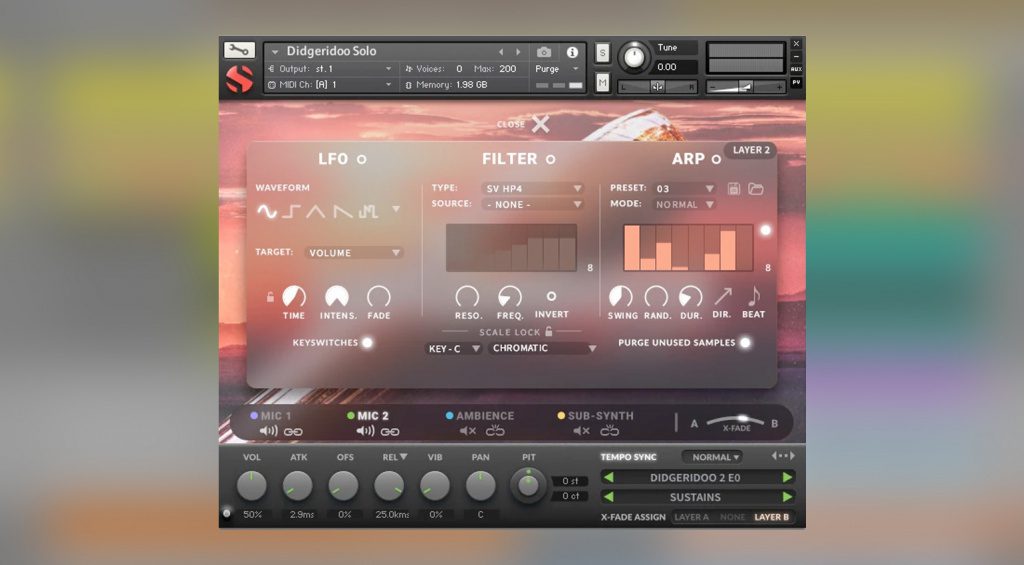
Task: Click the filter step table graph
Action: 511,248
